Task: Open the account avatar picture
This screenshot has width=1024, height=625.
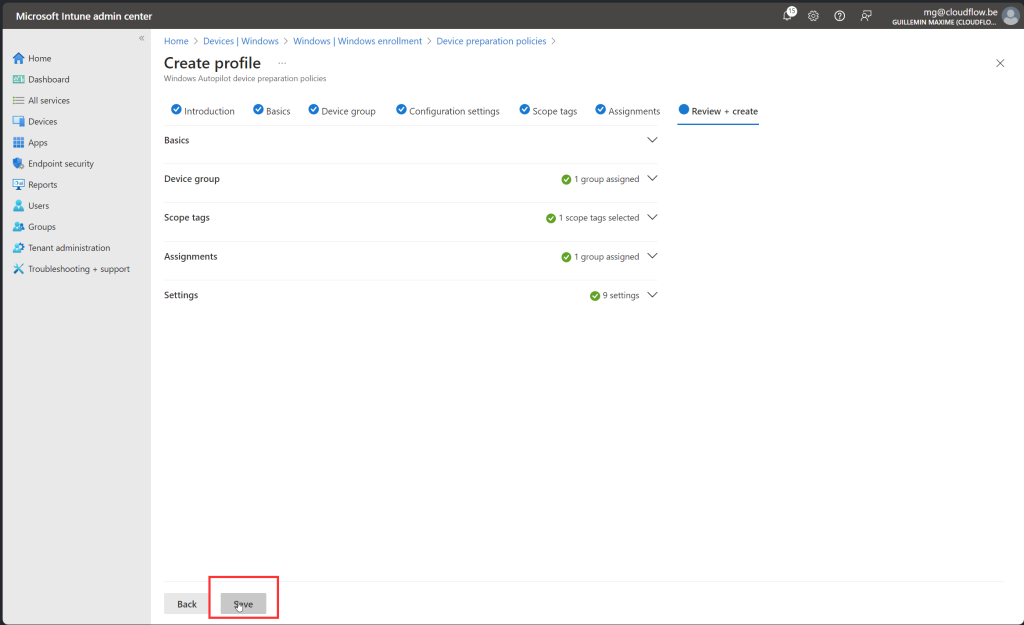Action: coord(1010,16)
